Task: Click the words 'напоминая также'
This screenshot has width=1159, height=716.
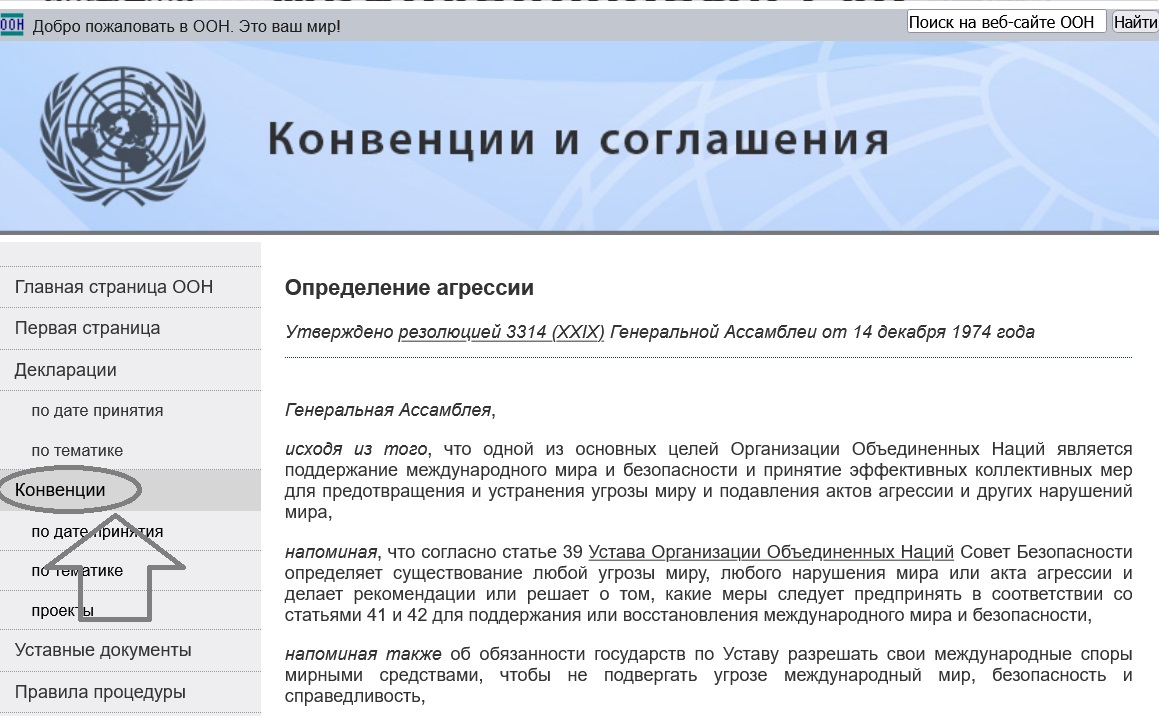Action: click(x=363, y=654)
